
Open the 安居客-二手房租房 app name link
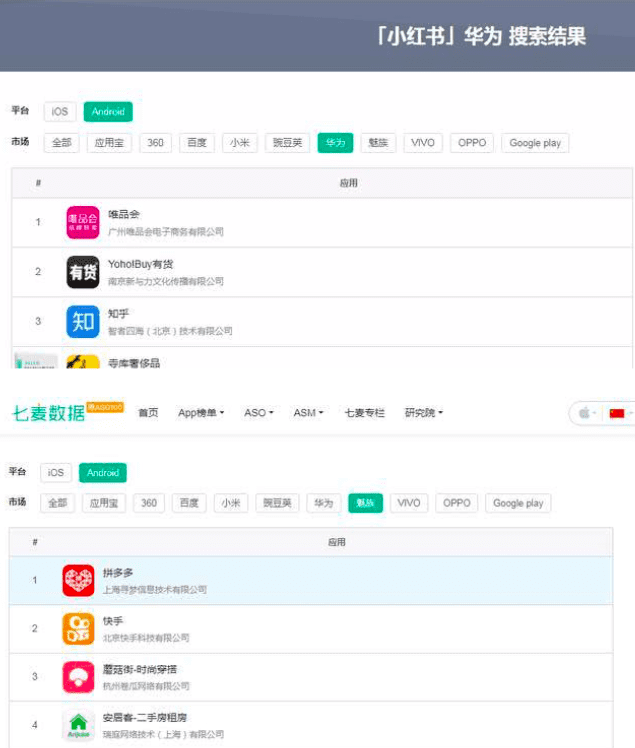[145, 717]
